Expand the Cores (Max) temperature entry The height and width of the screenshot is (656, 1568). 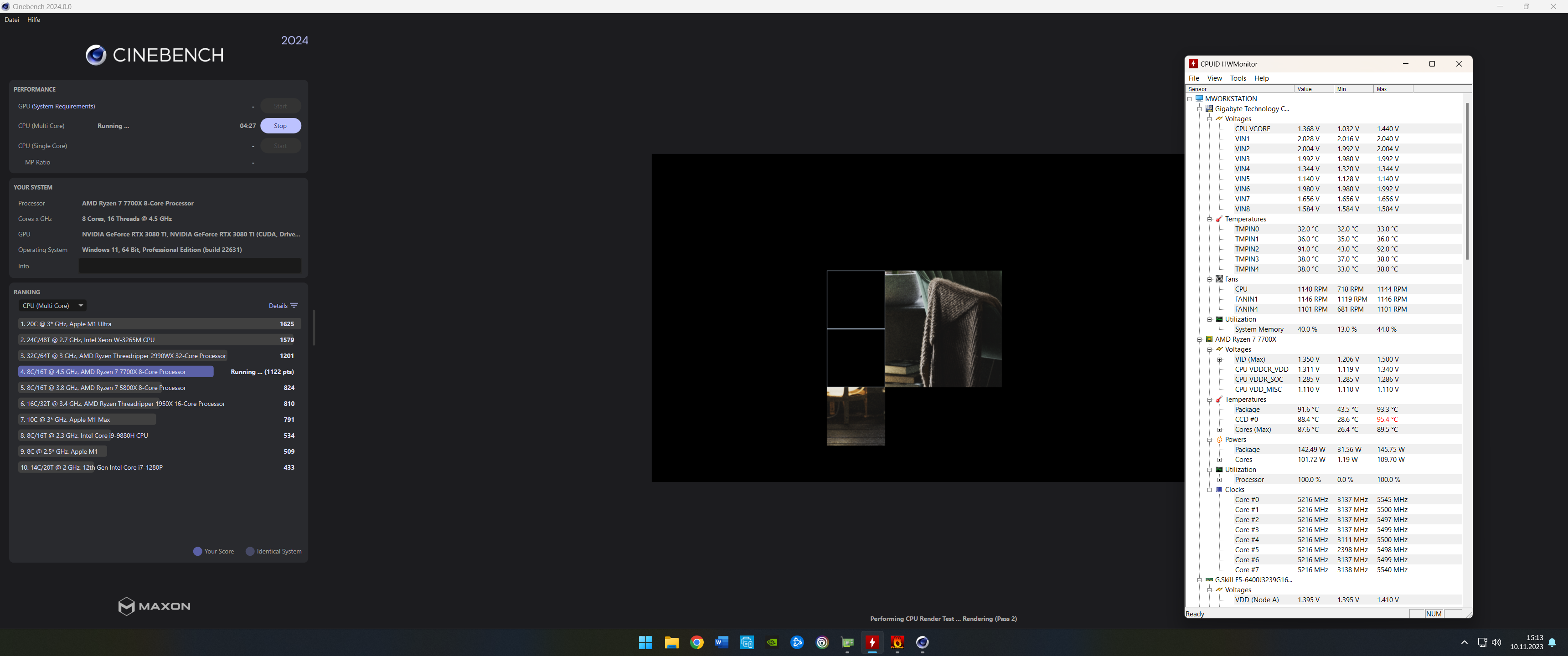tap(1219, 430)
